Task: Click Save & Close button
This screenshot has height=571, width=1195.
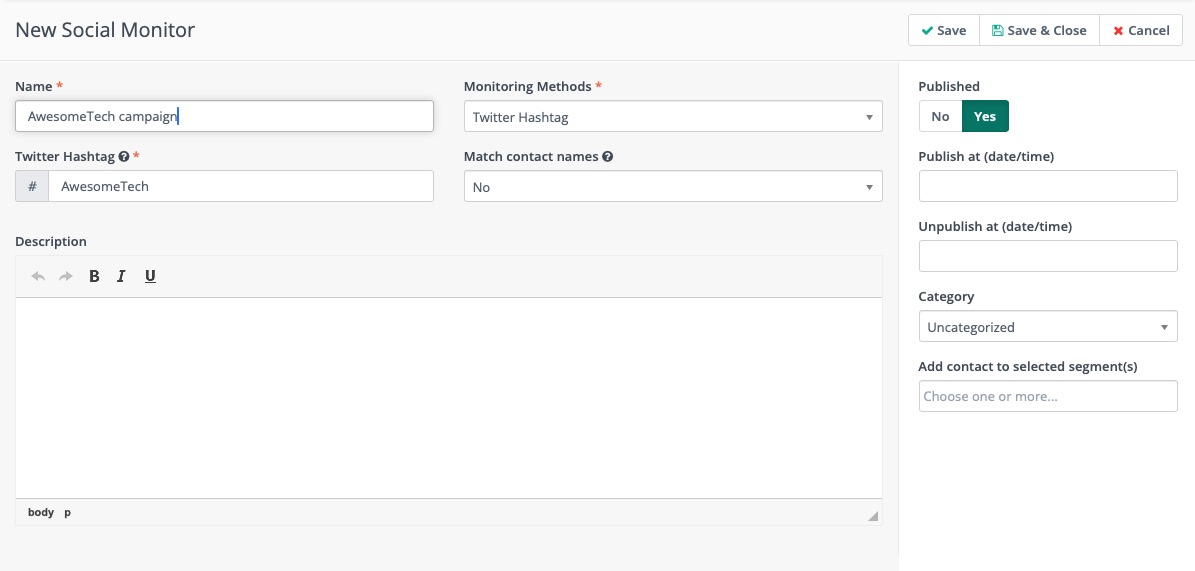Action: click(1039, 30)
